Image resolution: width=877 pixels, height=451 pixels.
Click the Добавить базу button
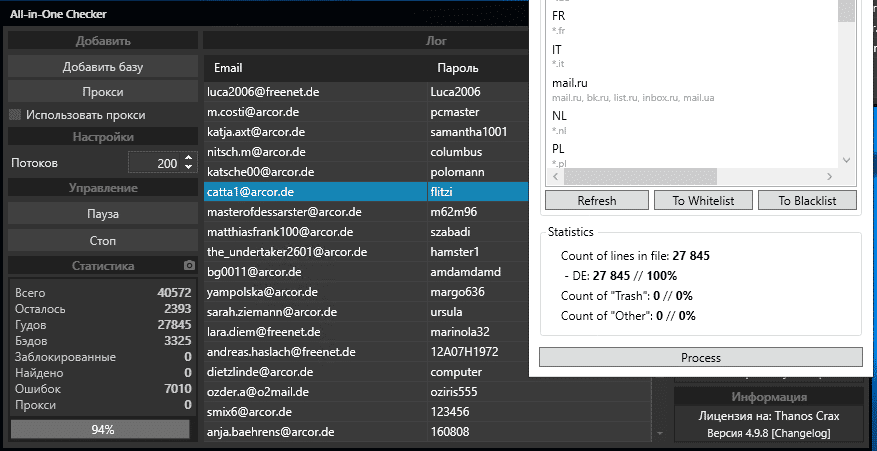pos(103,67)
